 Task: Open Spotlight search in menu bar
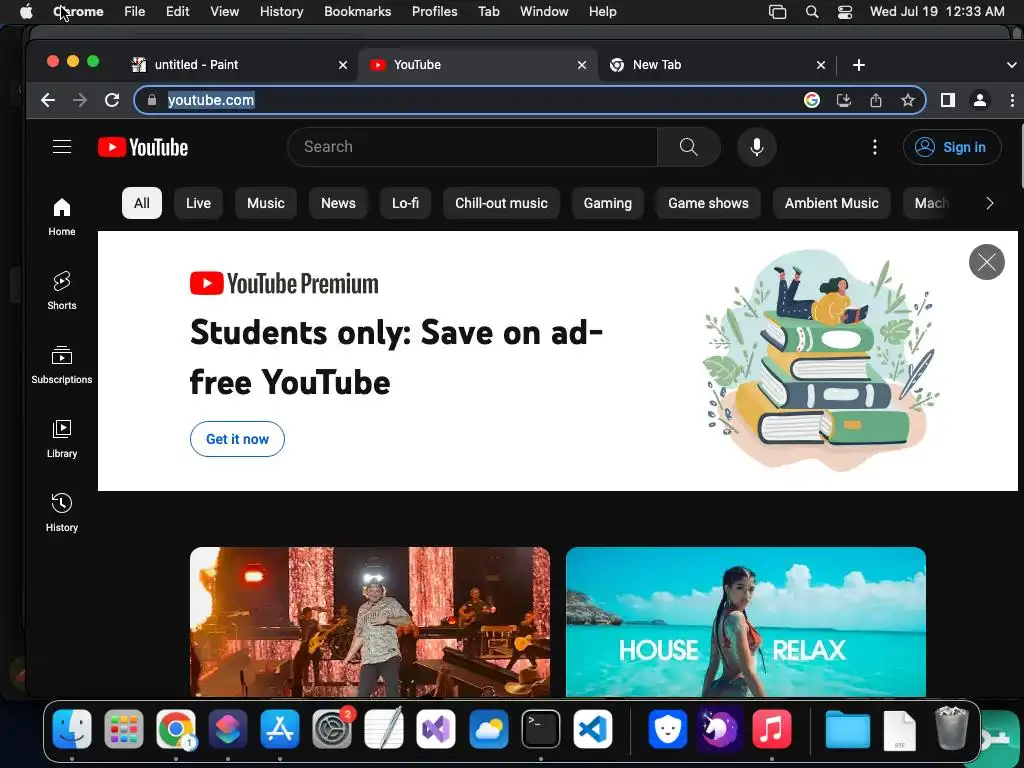pyautogui.click(x=812, y=11)
